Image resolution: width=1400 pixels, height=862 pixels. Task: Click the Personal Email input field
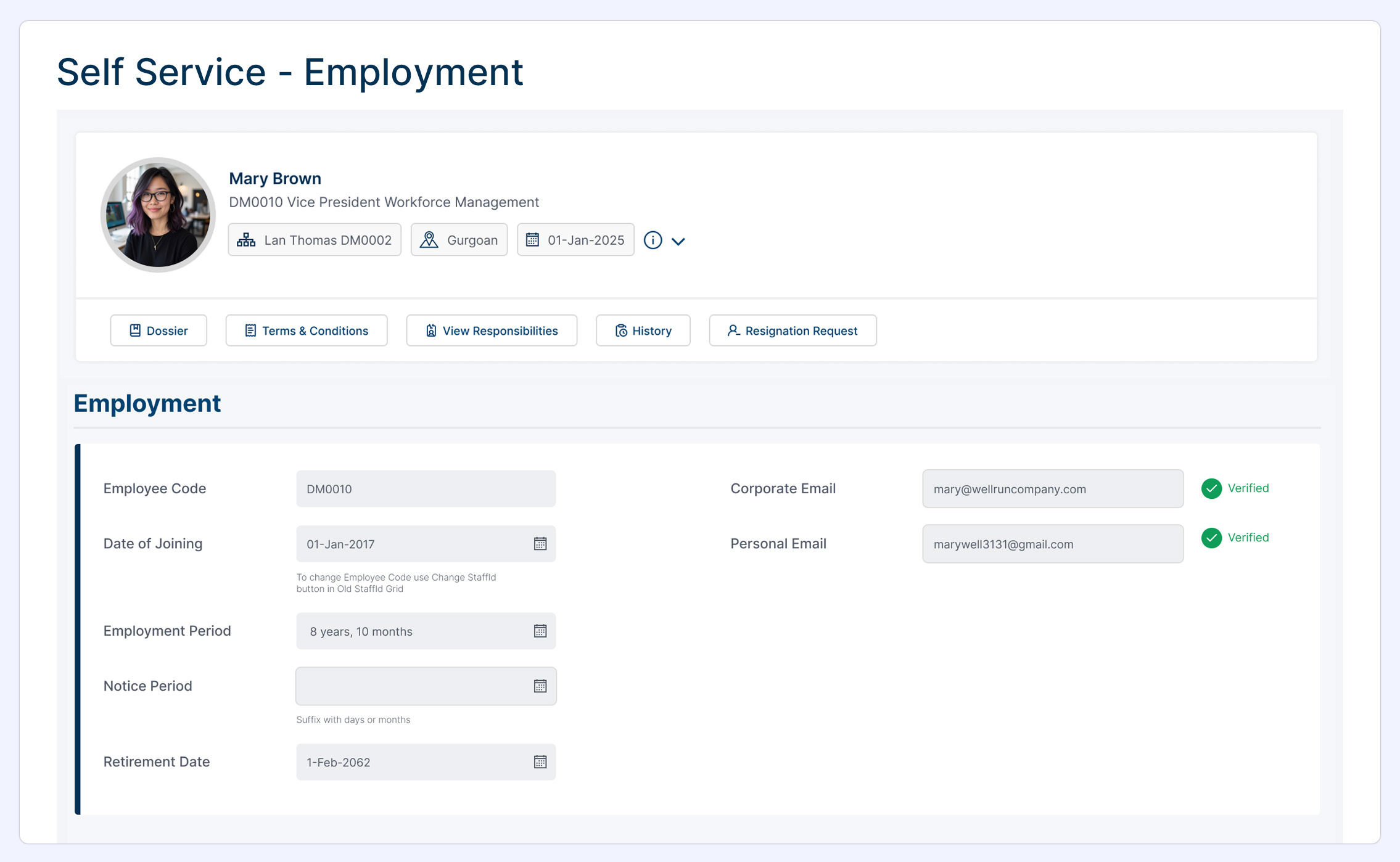tap(1052, 544)
